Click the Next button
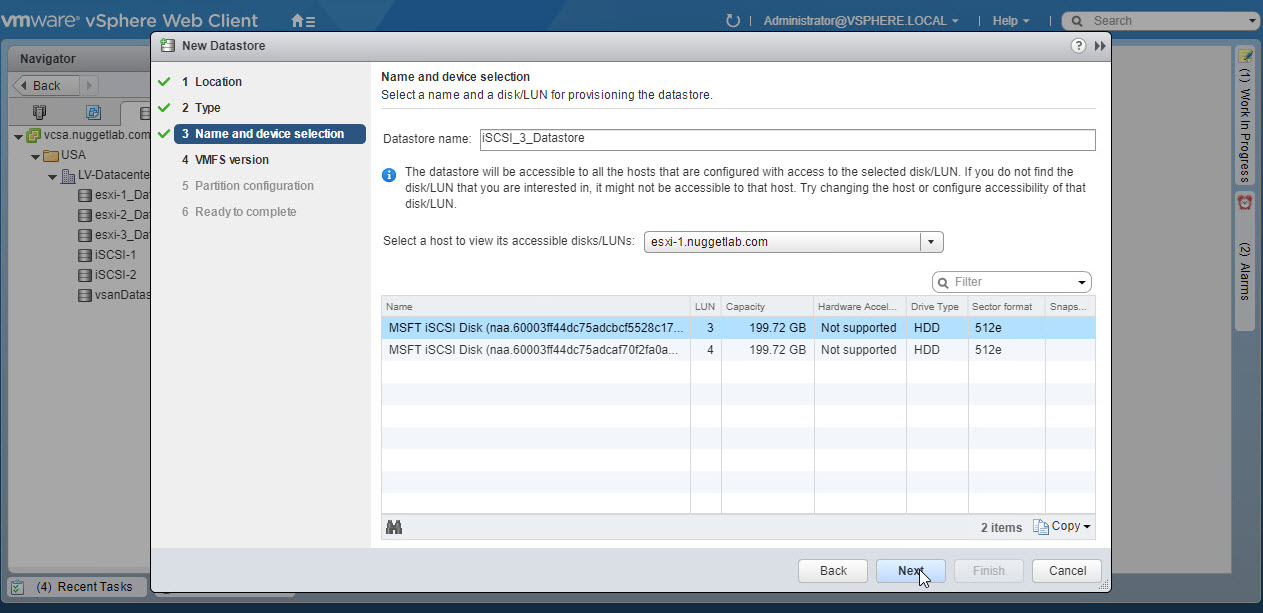The image size is (1263, 613). (910, 571)
